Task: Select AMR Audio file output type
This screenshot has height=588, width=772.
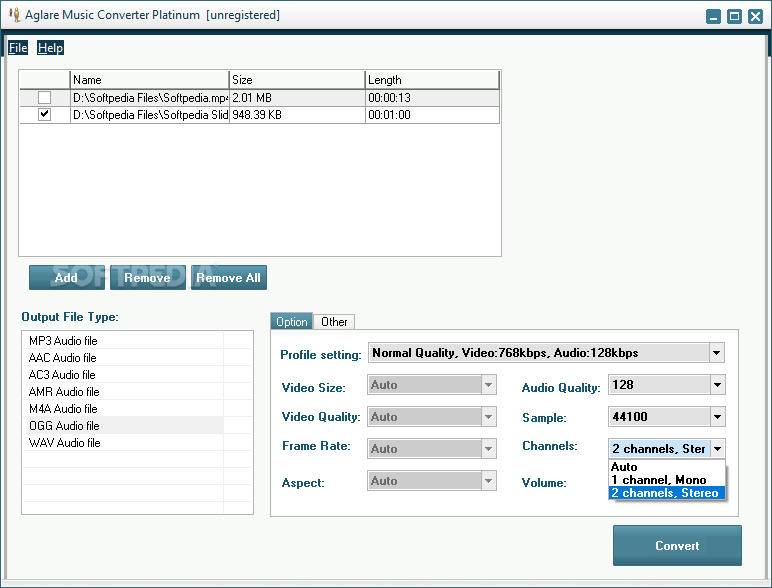Action: coord(123,392)
